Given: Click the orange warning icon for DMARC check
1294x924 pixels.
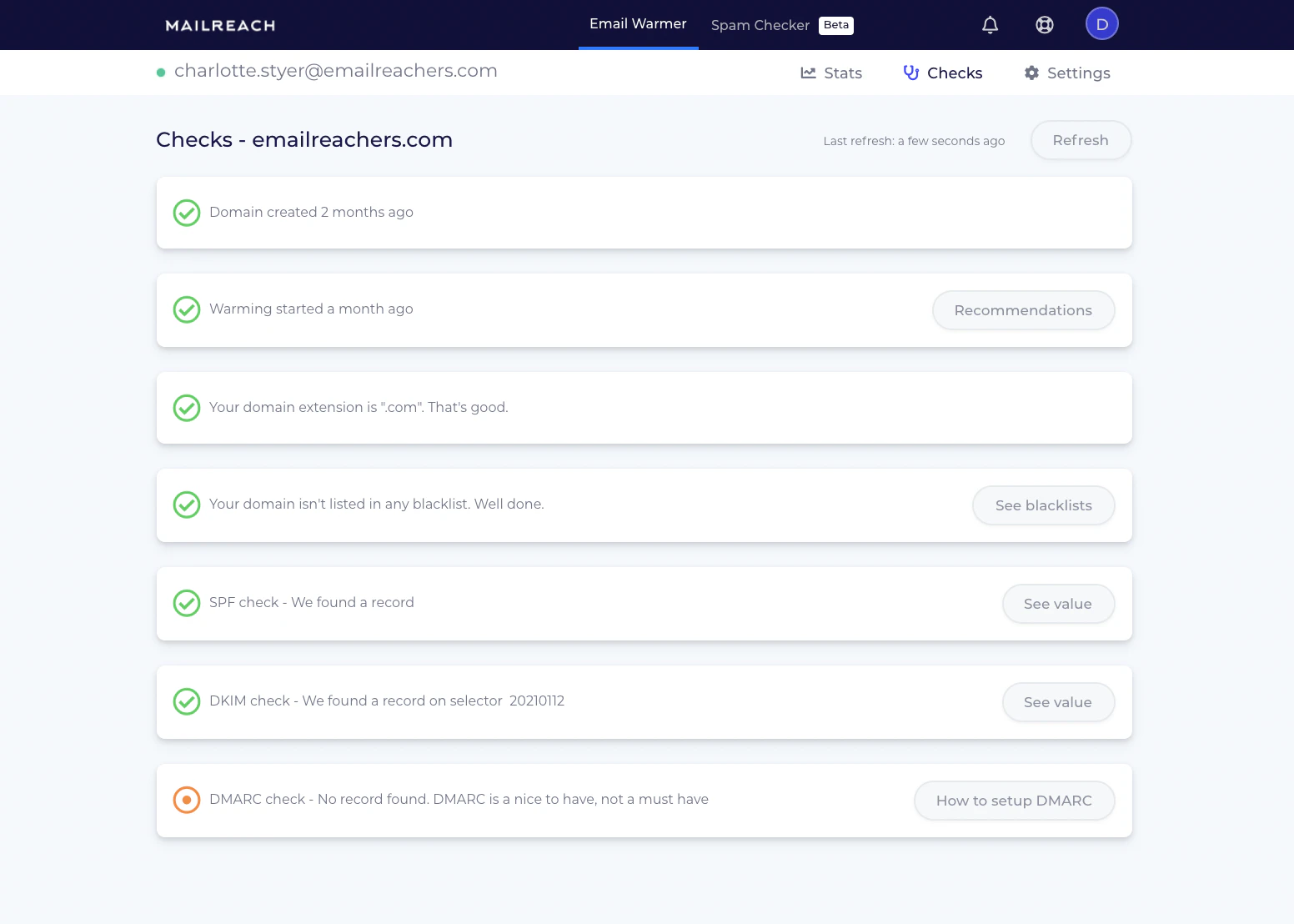Looking at the screenshot, I should pos(187,800).
